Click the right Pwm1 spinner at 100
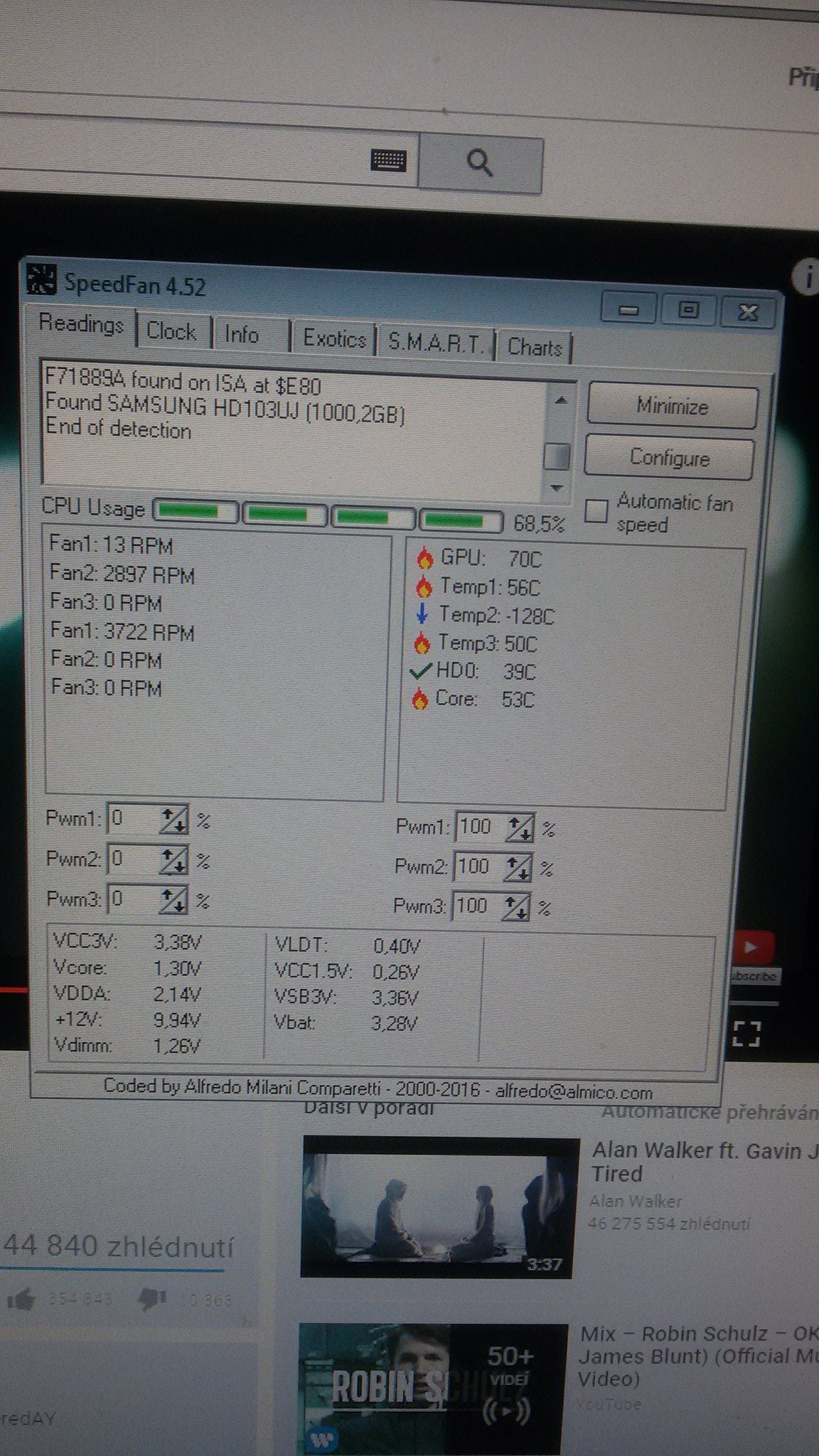 coord(519,828)
